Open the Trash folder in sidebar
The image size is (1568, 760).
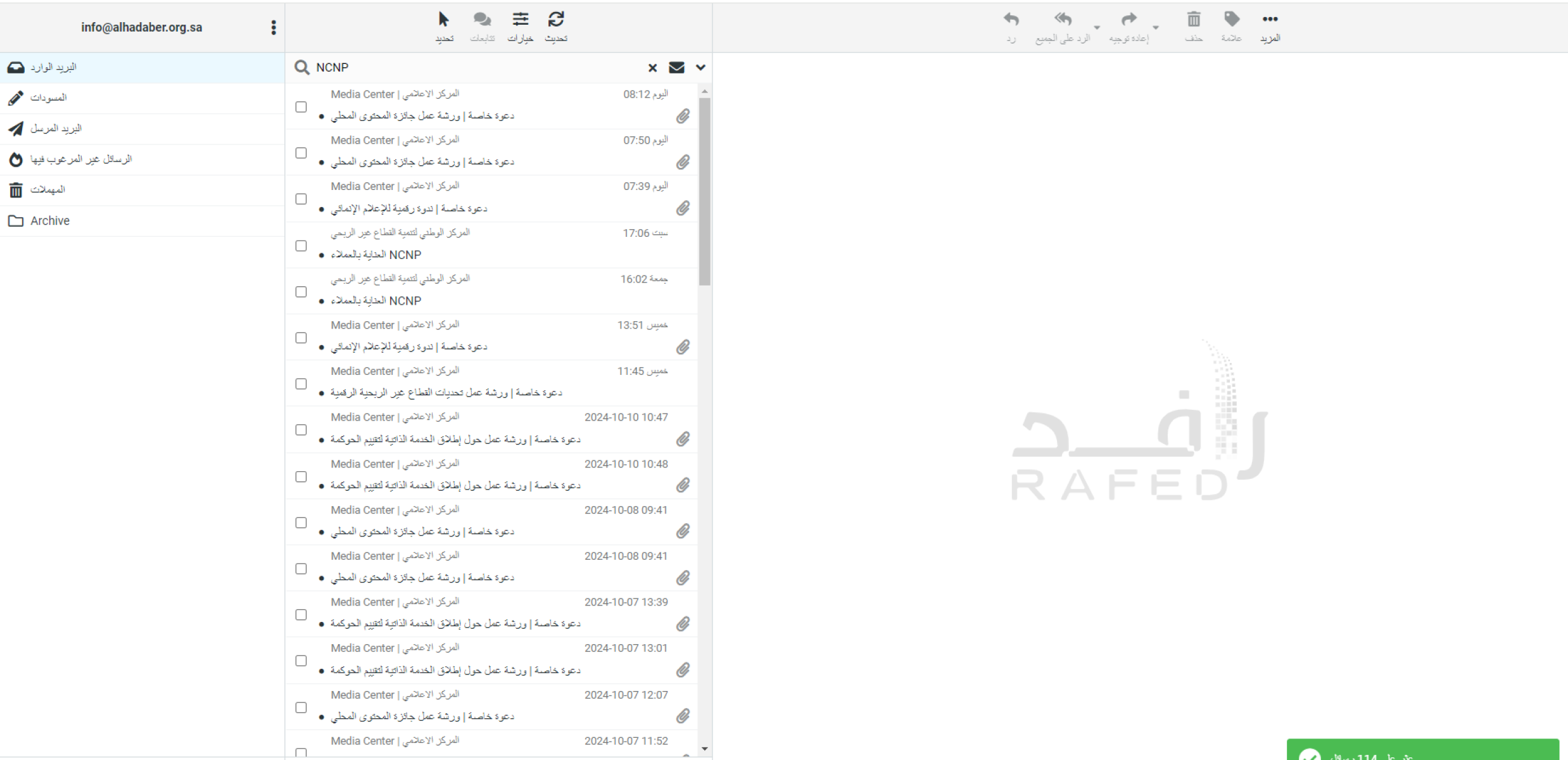(x=47, y=190)
